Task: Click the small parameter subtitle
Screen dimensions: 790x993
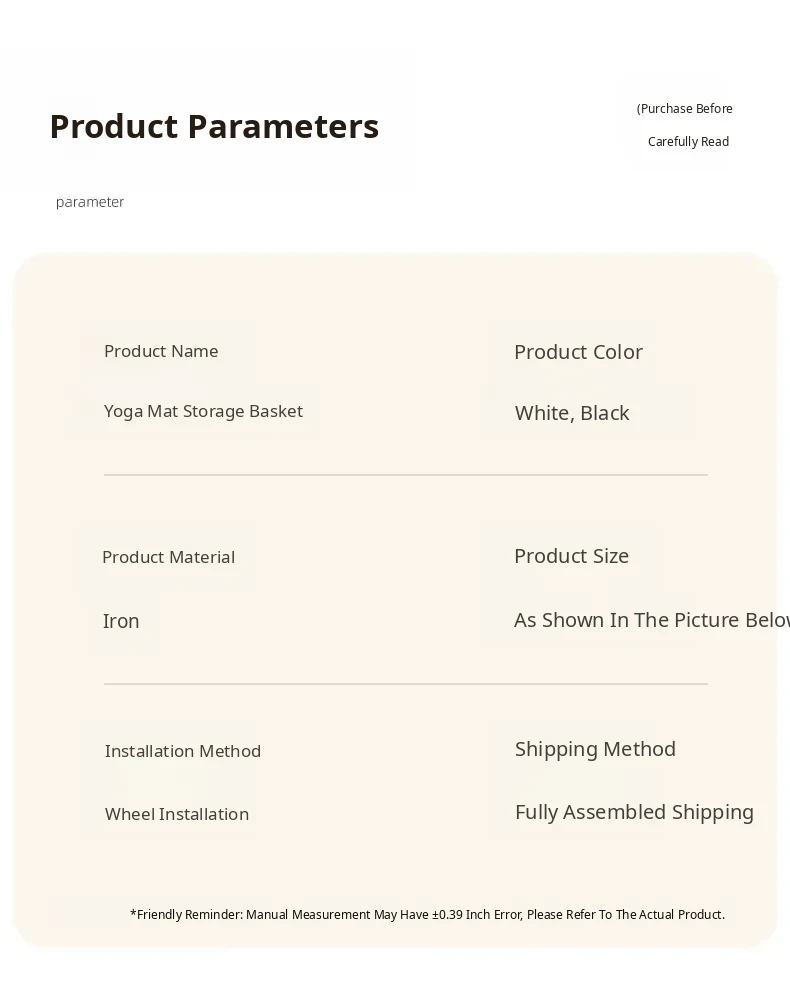Action: (x=90, y=202)
